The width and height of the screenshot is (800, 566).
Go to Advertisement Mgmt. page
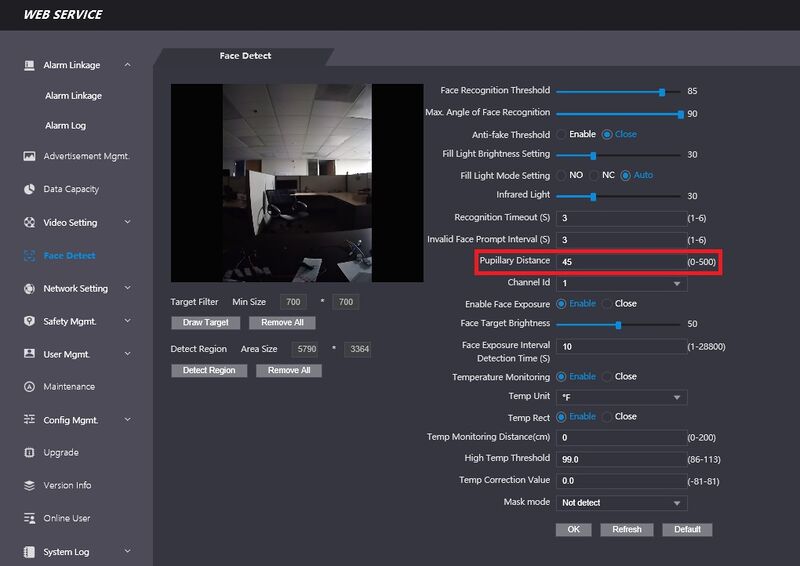pos(86,156)
